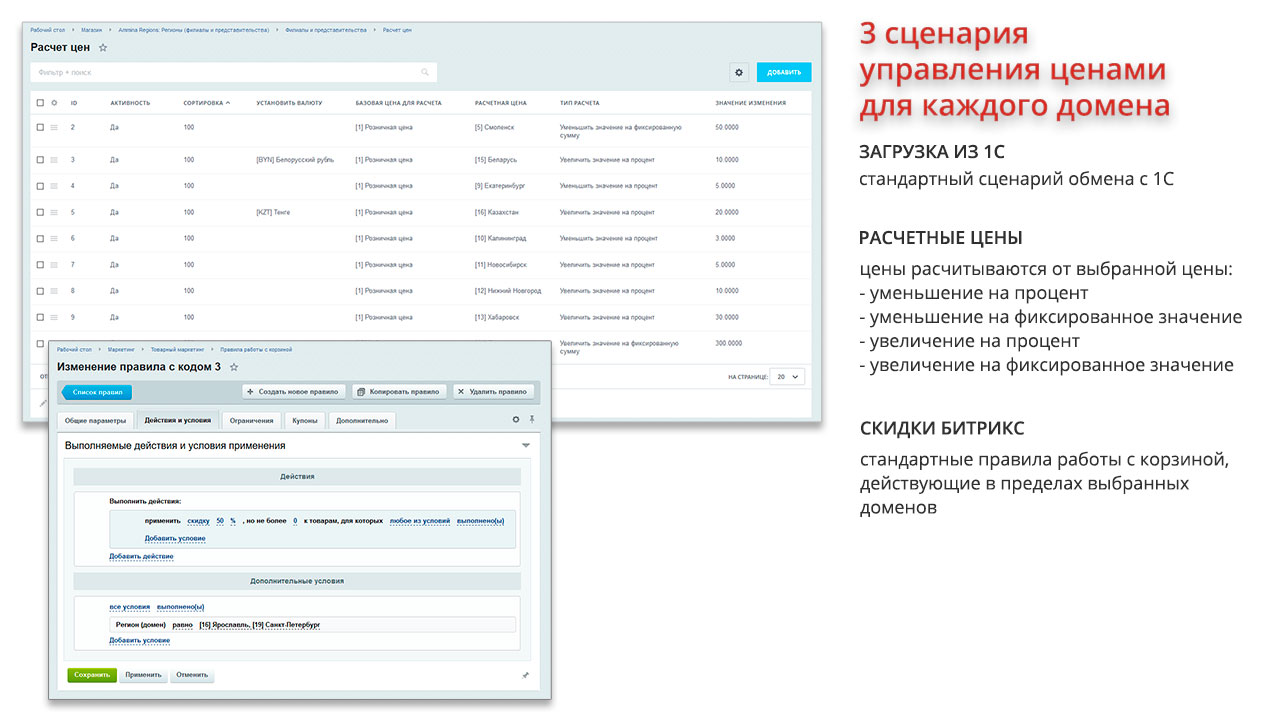Viewport: 1280px width, 720px height.
Task: Open the 'На странице' 20 dropdown
Action: pyautogui.click(x=789, y=377)
